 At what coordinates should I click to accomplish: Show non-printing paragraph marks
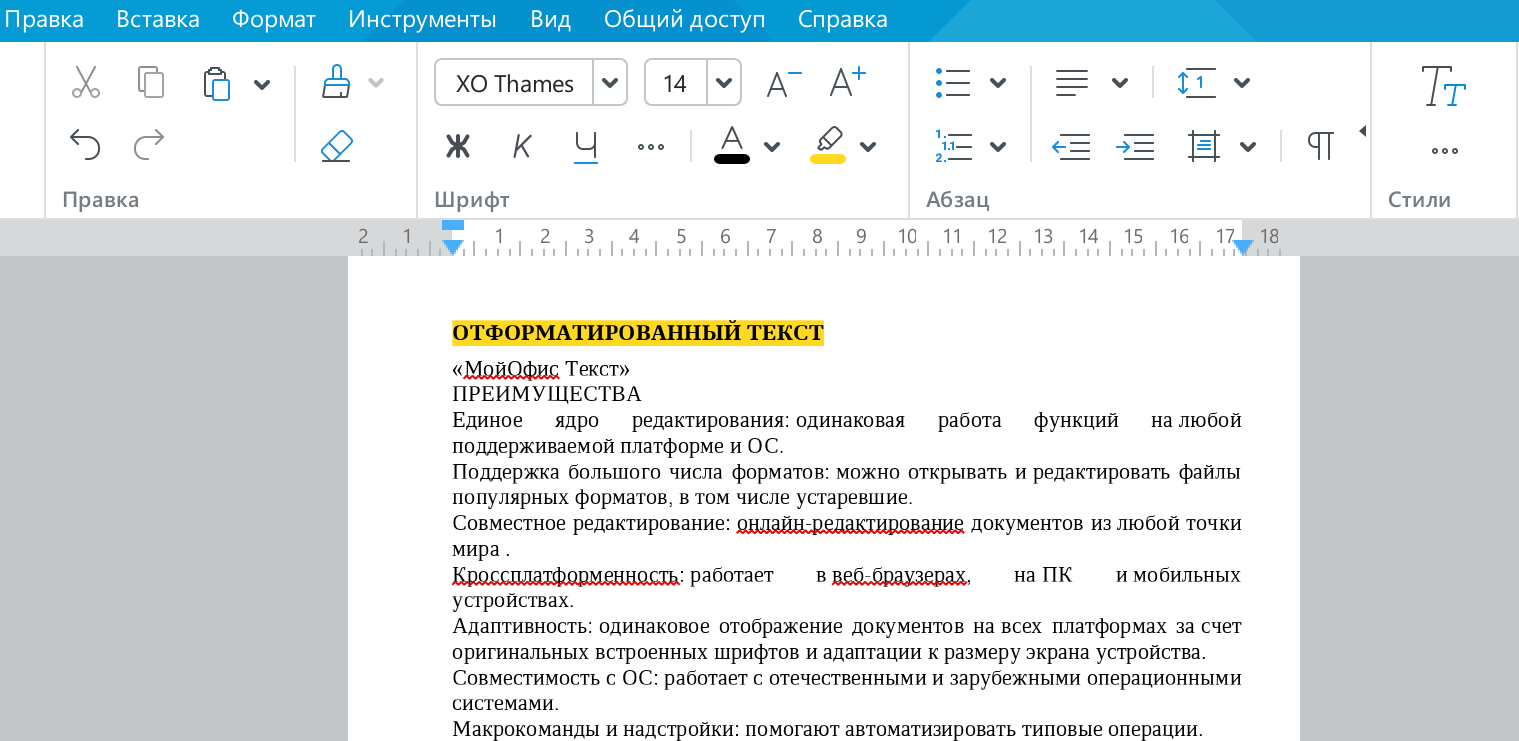click(x=1320, y=147)
